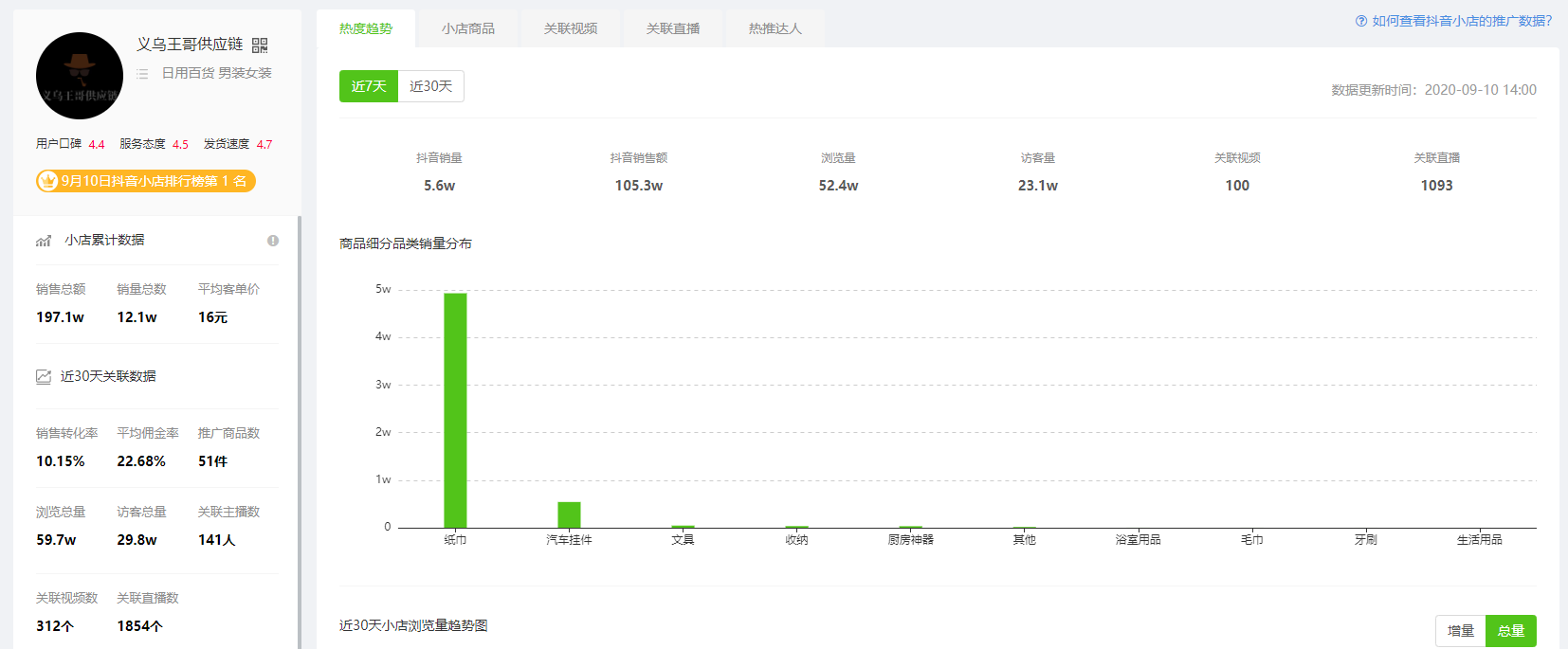This screenshot has height=649, width=1568.
Task: Click the 抖音销售额 value 105.3w
Action: 639,186
